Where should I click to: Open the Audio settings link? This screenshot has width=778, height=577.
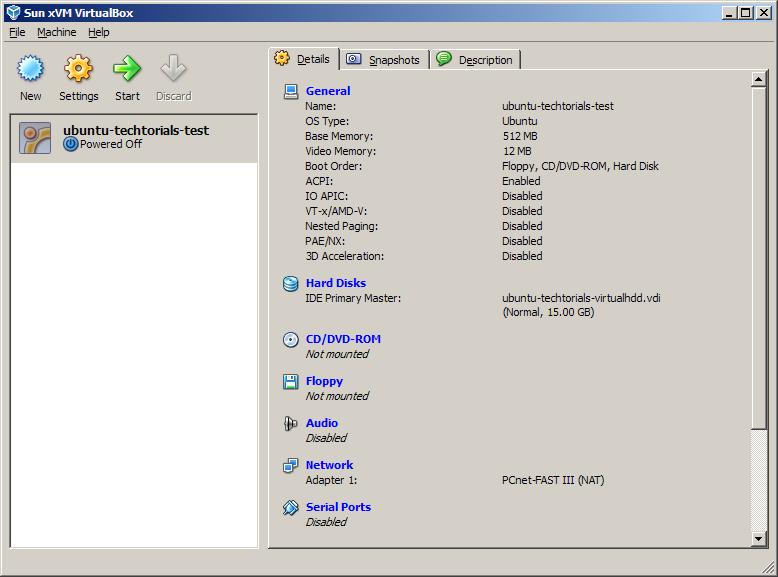[x=322, y=423]
